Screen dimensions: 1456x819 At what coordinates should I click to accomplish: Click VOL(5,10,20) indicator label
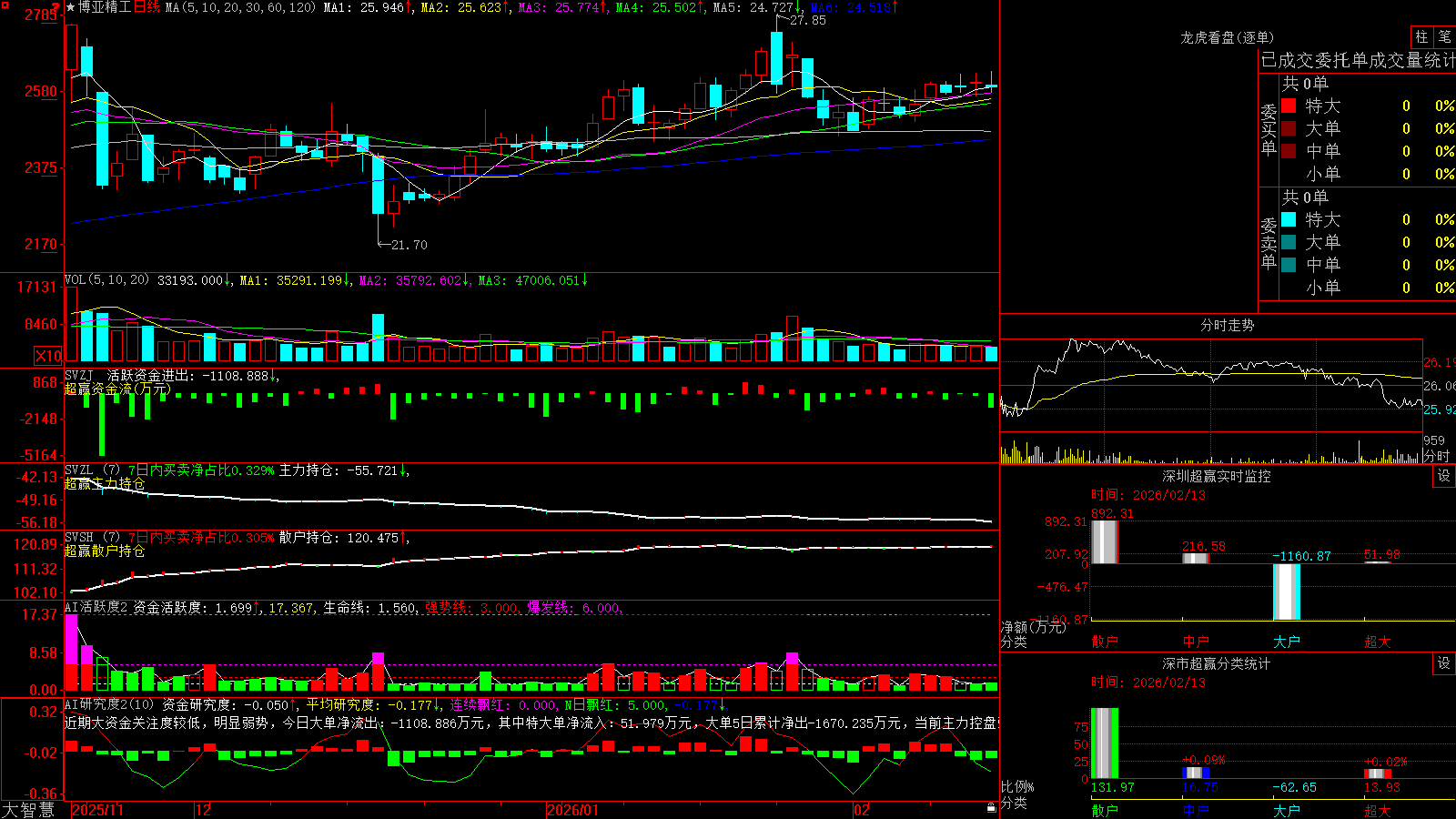pos(106,280)
